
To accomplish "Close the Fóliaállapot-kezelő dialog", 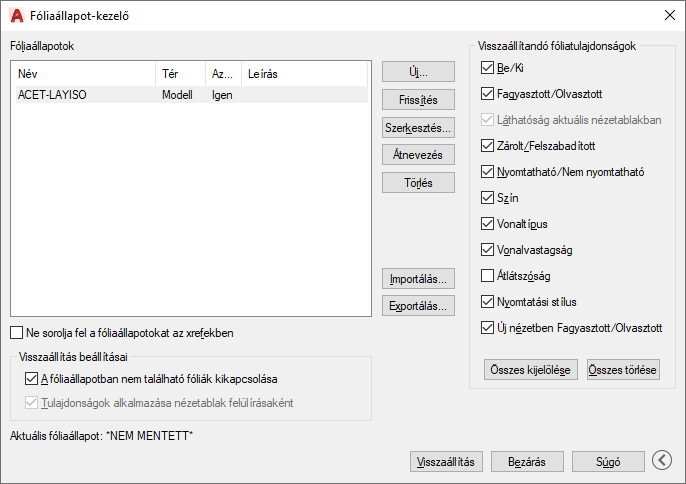I will tap(669, 15).
